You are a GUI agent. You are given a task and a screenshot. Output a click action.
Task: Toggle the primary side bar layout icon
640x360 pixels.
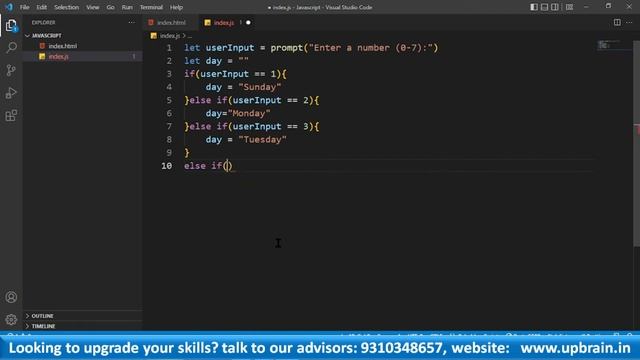(x=533, y=7)
